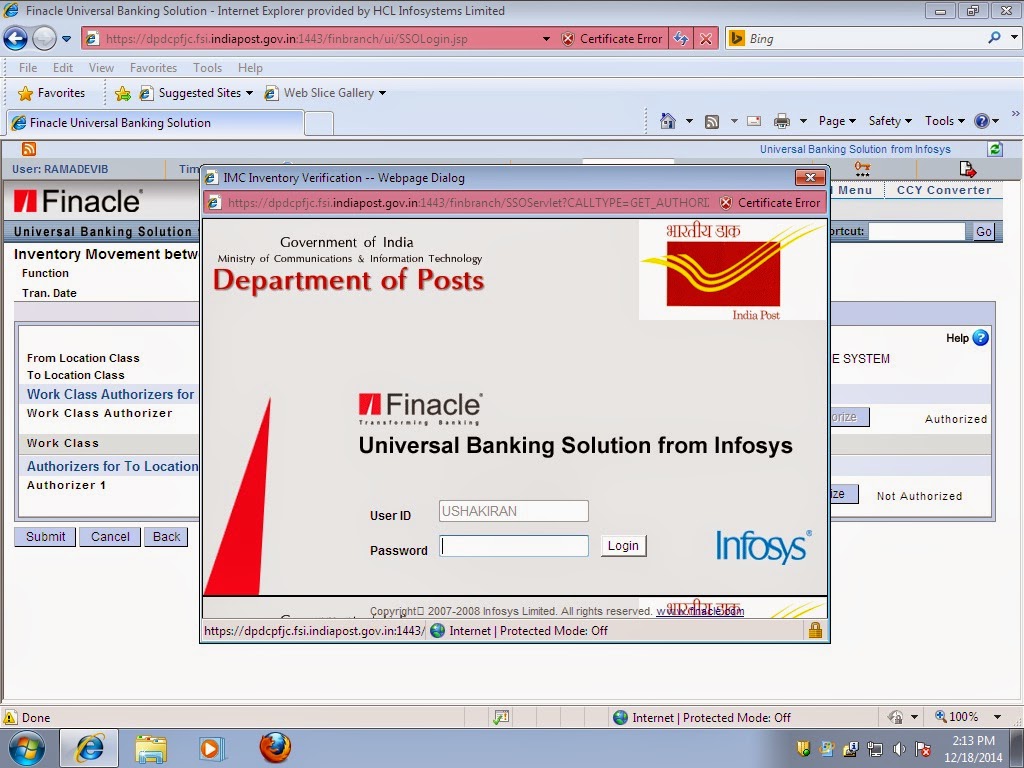Click the Certificate Error shield in the dialog
The image size is (1024, 768).
point(725,203)
